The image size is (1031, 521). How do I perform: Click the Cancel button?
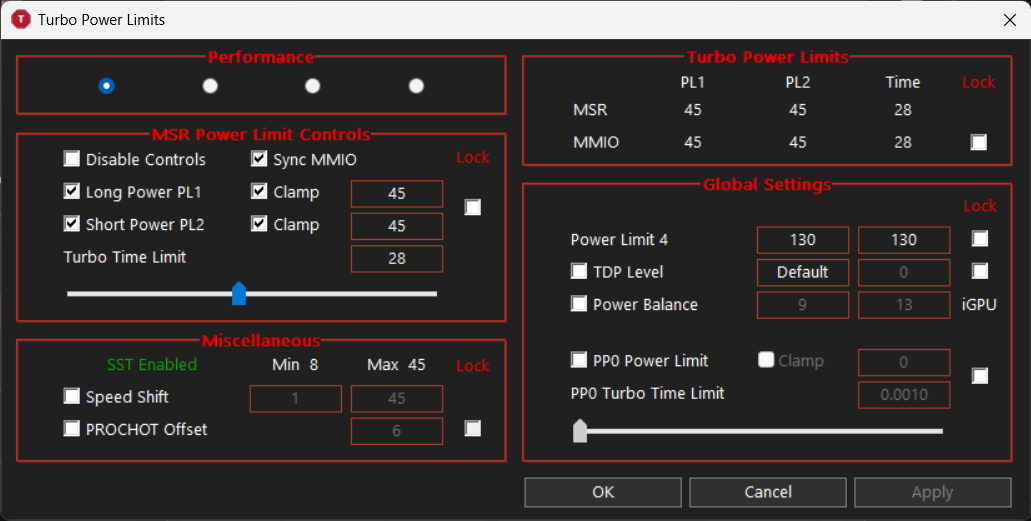pos(768,492)
